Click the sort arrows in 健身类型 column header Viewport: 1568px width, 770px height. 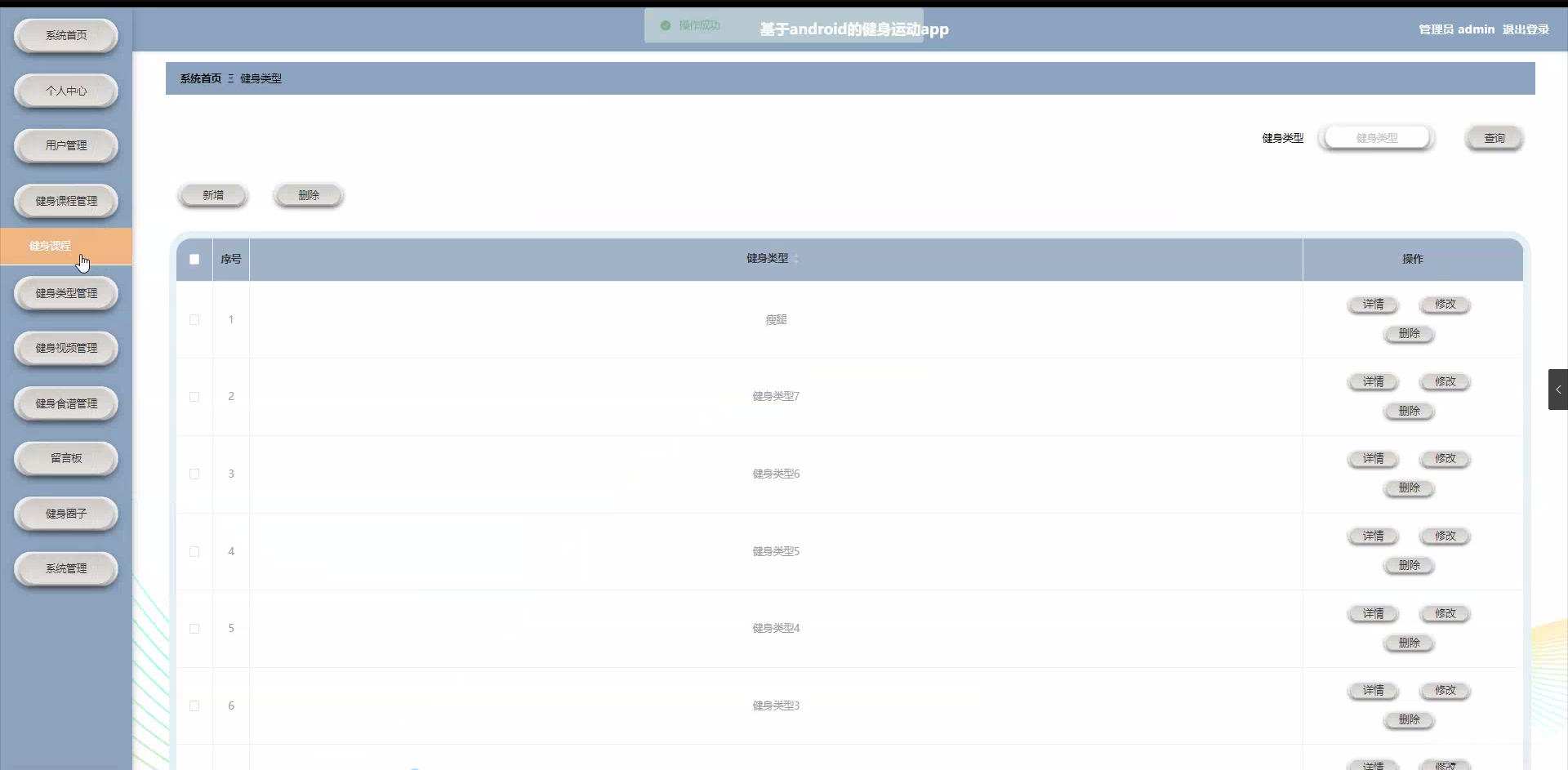coord(796,259)
